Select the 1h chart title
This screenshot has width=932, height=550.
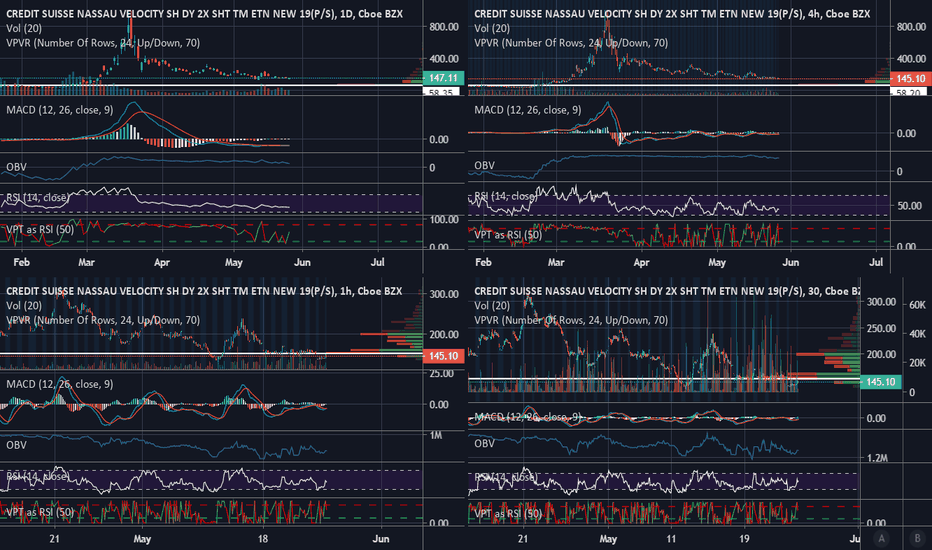tap(204, 291)
